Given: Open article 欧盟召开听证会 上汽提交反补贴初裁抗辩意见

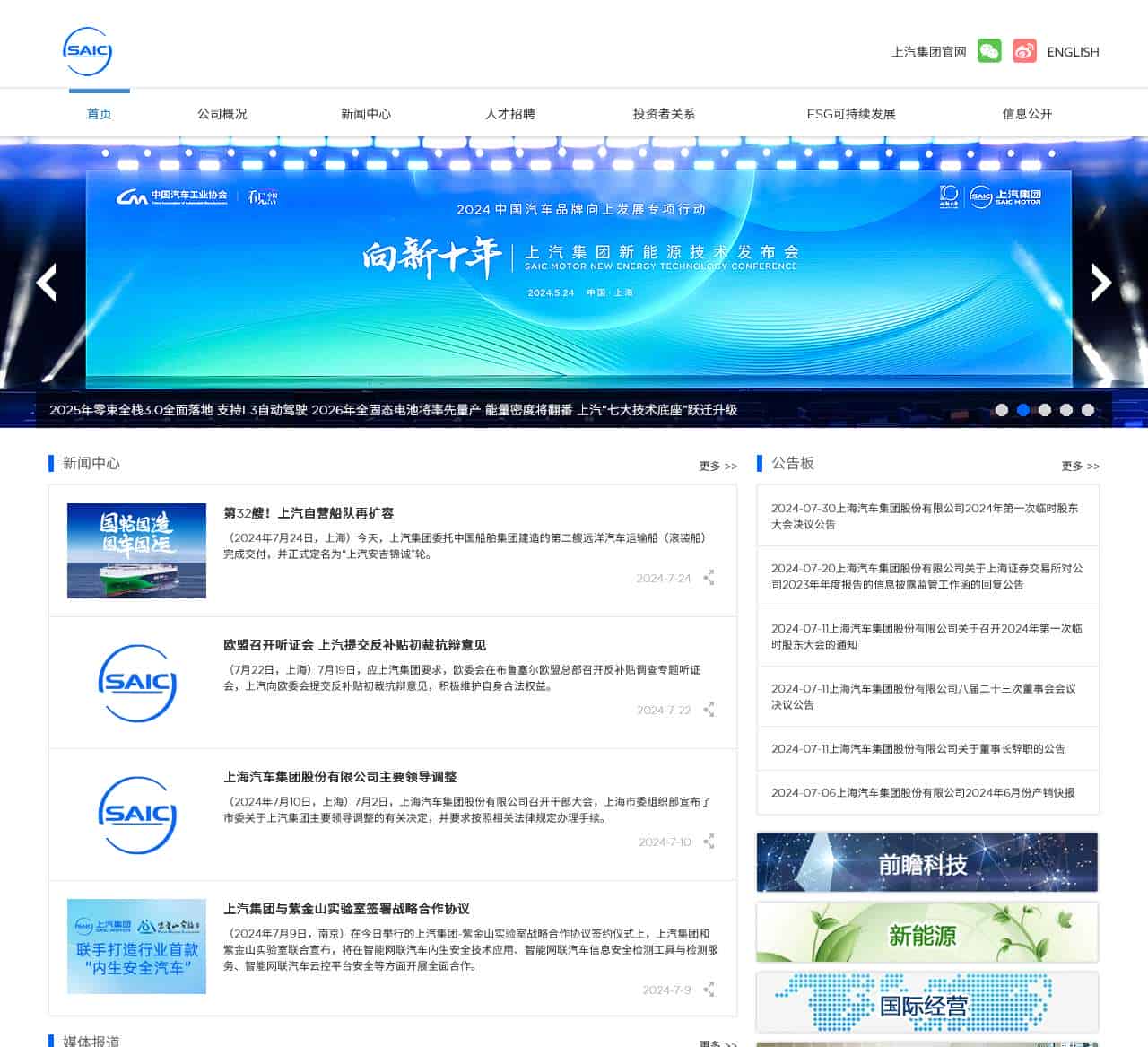Looking at the screenshot, I should pos(355,645).
